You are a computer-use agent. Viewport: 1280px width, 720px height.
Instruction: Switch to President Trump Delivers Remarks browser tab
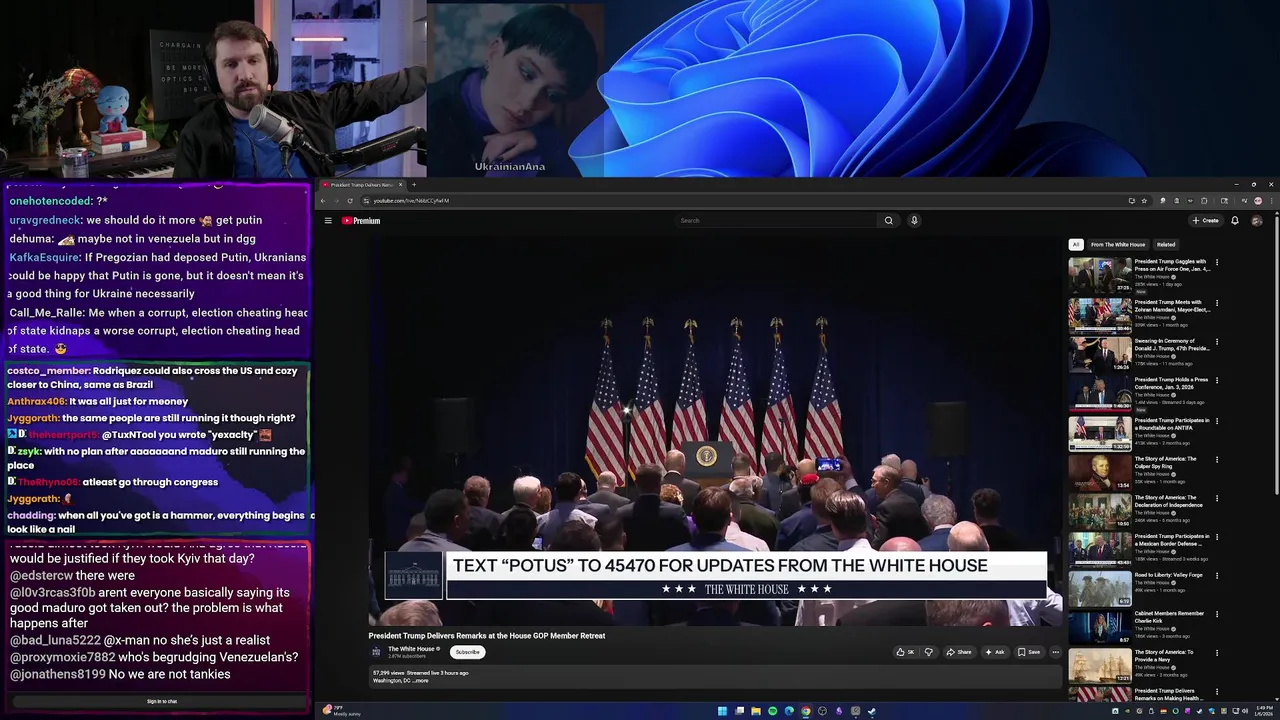coord(362,185)
